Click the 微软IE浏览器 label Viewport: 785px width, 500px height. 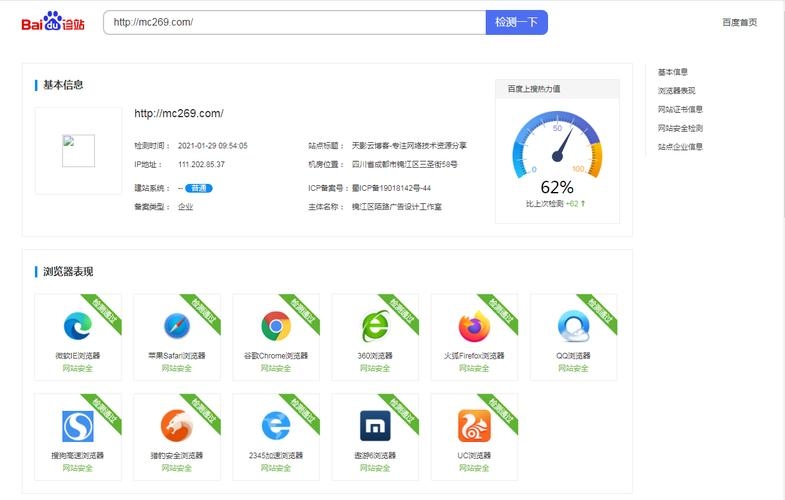tap(78, 356)
